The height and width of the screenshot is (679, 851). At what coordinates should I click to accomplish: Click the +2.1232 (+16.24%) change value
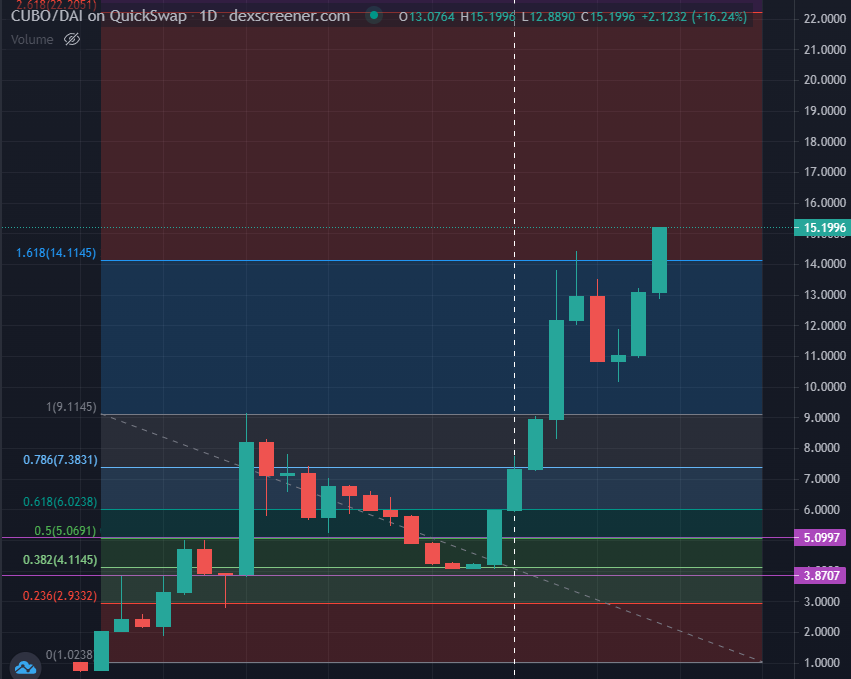(694, 17)
